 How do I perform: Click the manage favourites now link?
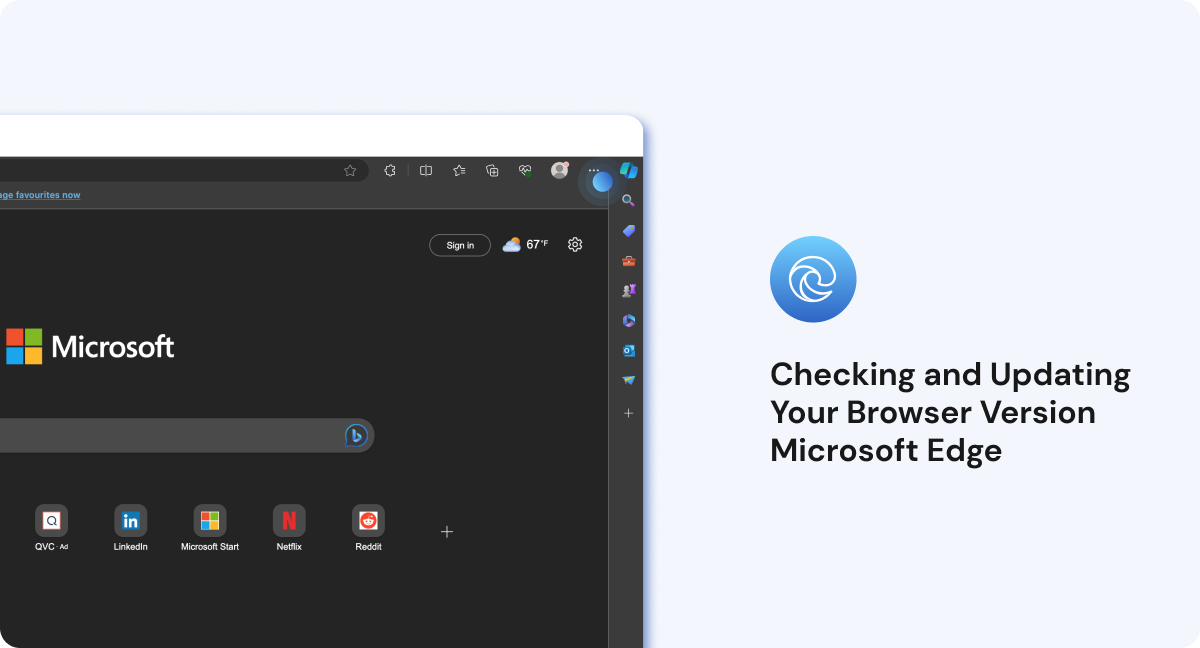(40, 195)
